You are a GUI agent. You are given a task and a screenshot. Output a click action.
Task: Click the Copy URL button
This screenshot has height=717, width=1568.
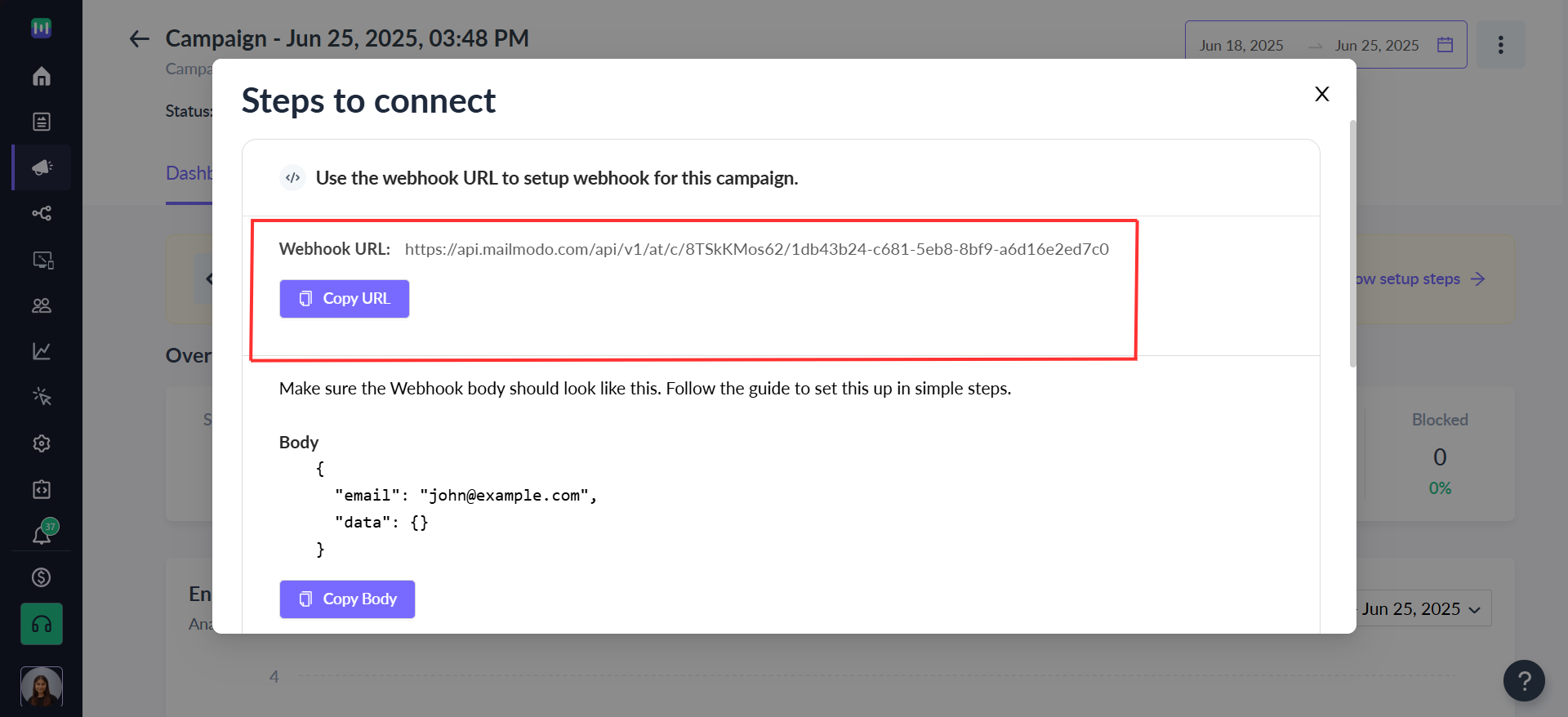pos(345,299)
